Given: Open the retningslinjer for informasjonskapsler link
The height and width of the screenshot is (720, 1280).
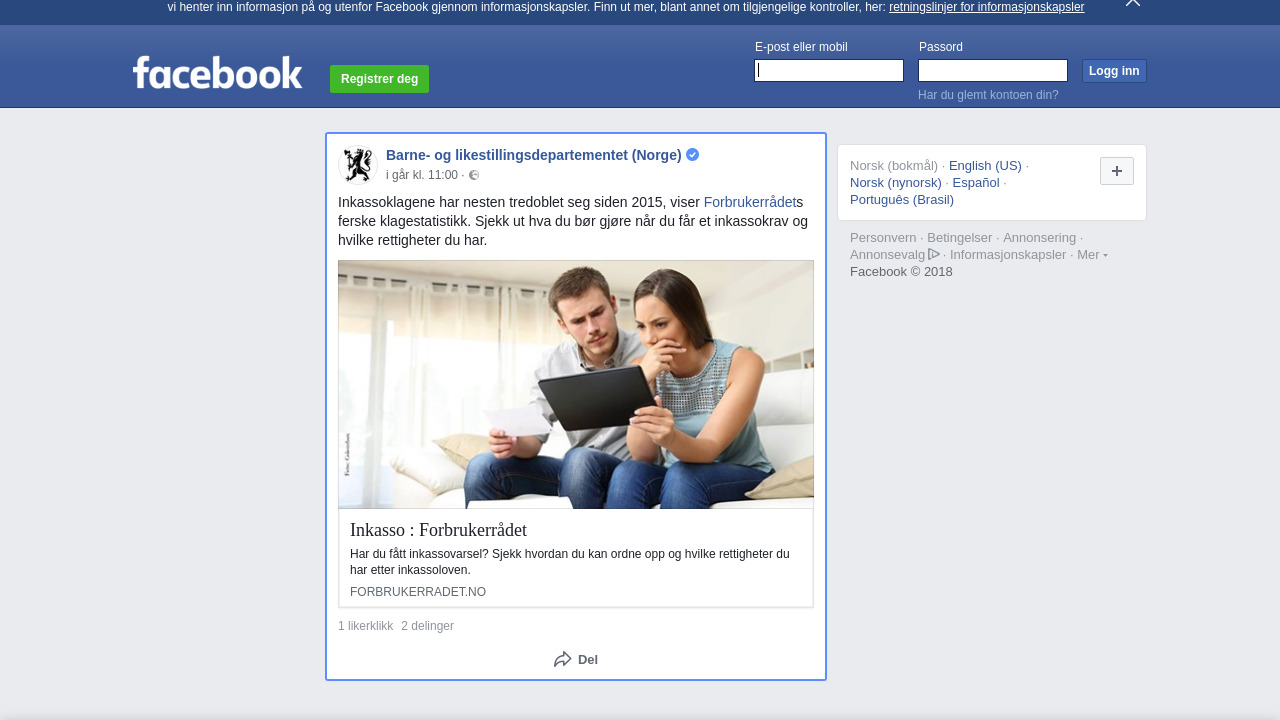Looking at the screenshot, I should (x=986, y=7).
